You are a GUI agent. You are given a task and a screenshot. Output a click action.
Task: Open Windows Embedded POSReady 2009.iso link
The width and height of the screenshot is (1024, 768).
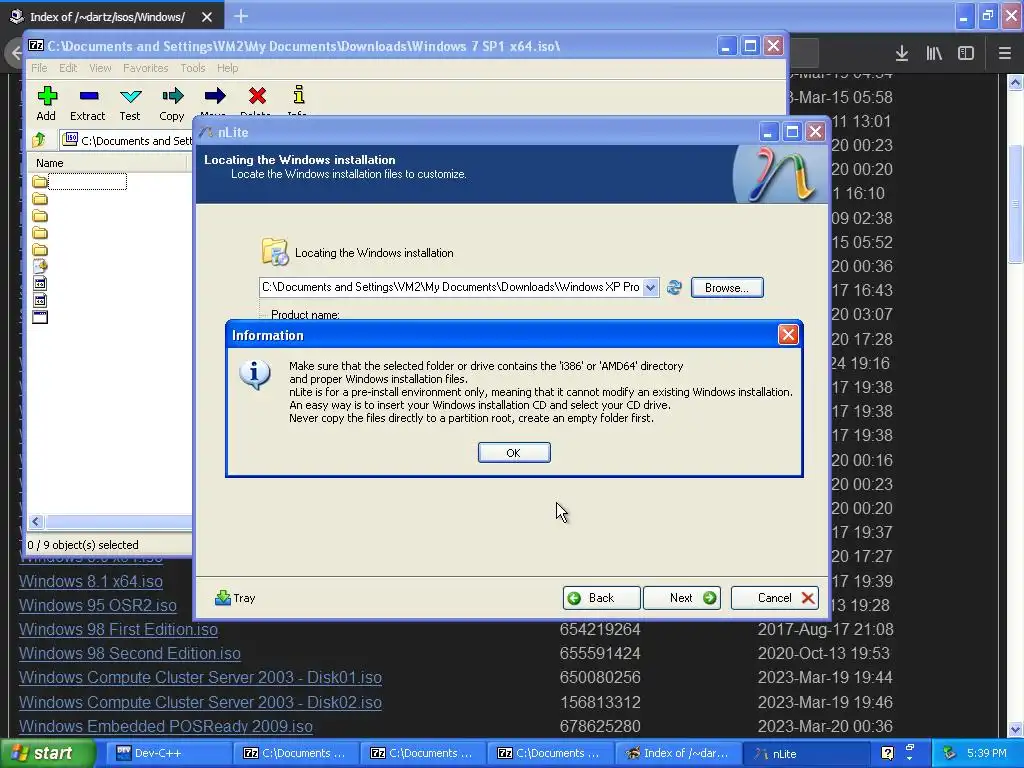[166, 727]
